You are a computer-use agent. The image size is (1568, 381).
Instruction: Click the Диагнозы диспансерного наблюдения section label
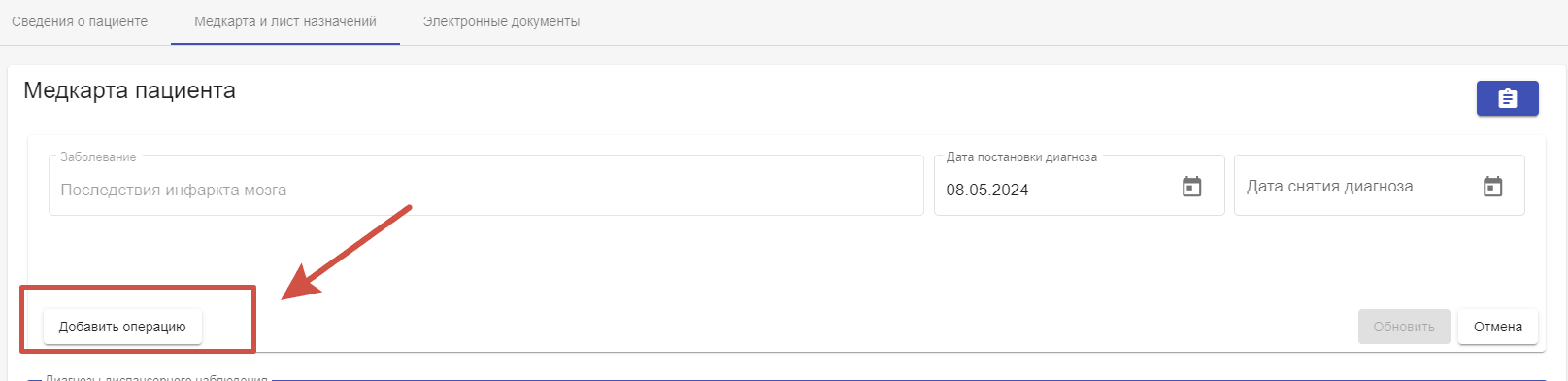point(156,377)
